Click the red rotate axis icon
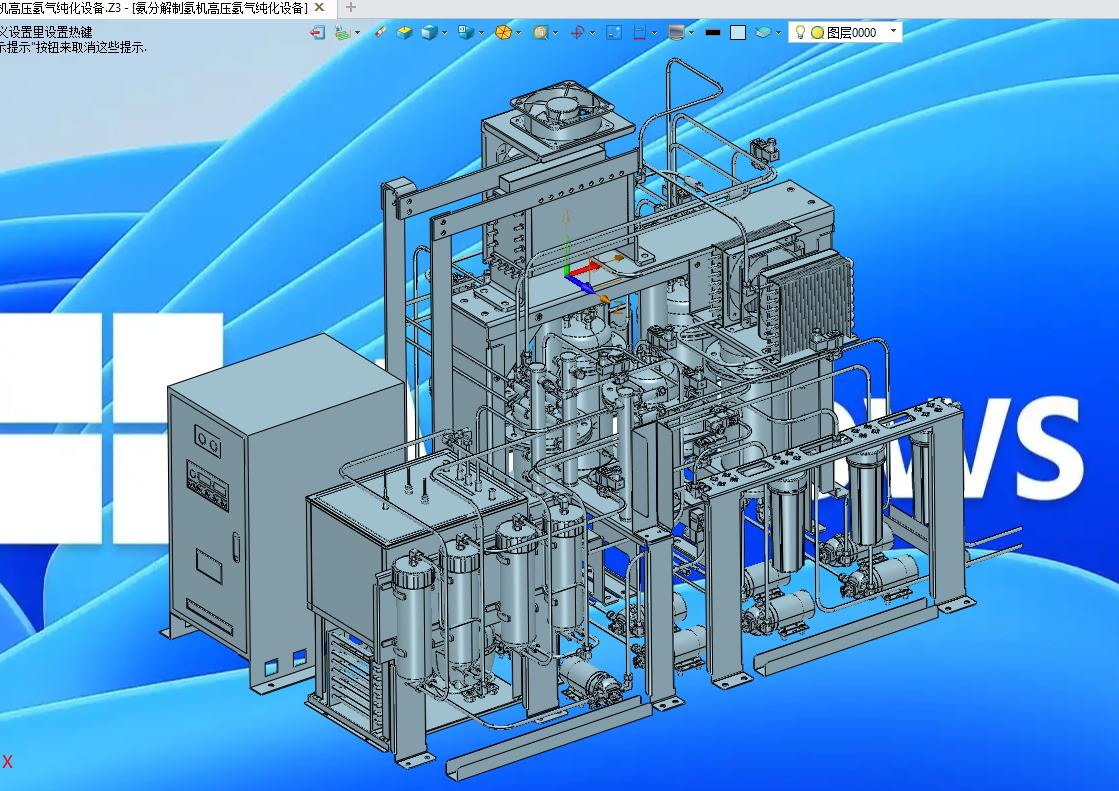 coord(577,32)
